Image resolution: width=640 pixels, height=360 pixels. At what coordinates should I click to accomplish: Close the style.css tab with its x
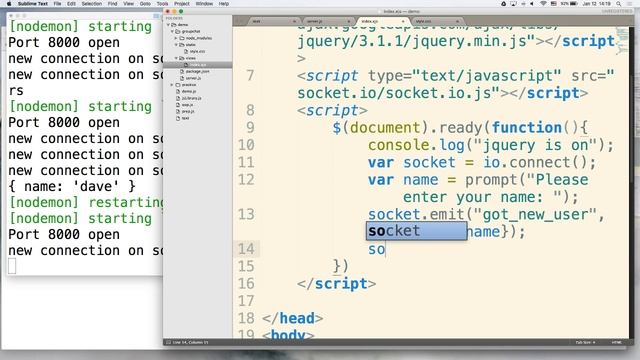(x=457, y=21)
